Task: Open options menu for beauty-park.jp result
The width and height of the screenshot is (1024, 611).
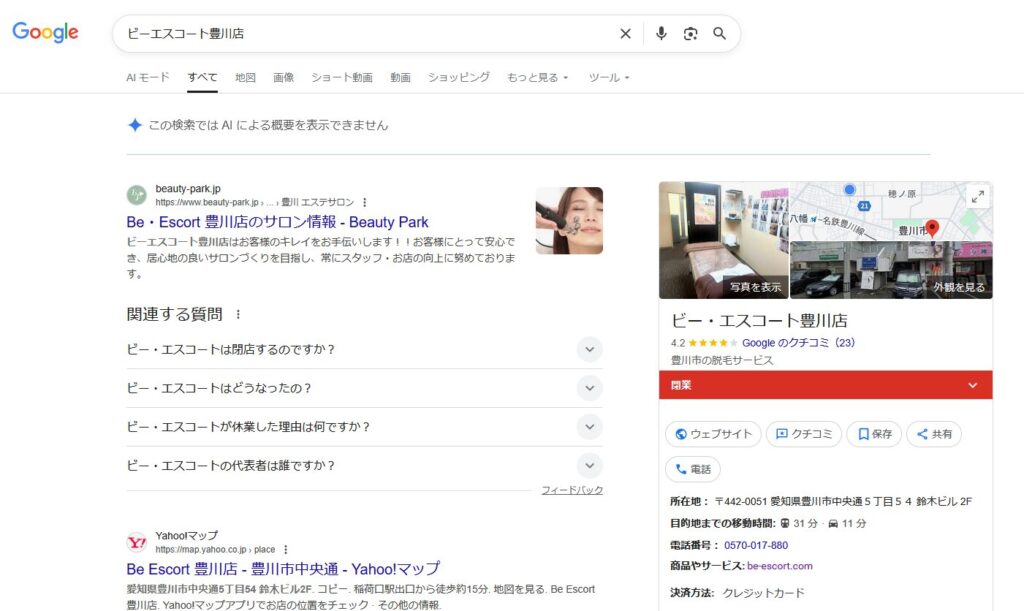Action: coord(365,202)
